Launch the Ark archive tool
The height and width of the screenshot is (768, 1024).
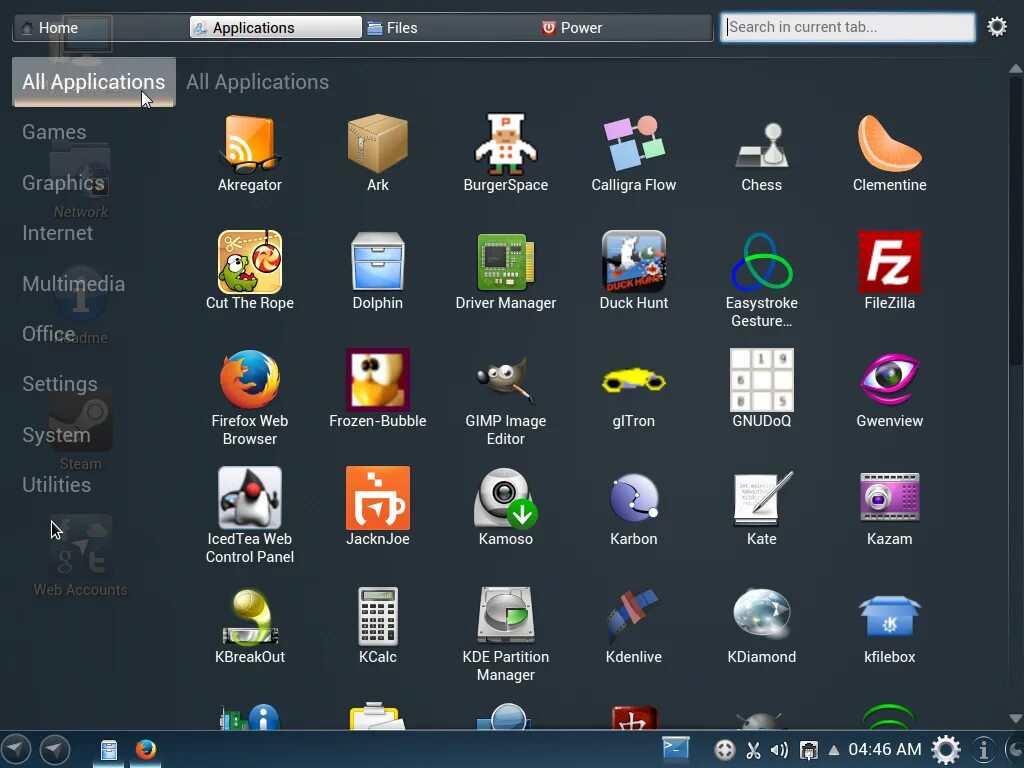(377, 154)
